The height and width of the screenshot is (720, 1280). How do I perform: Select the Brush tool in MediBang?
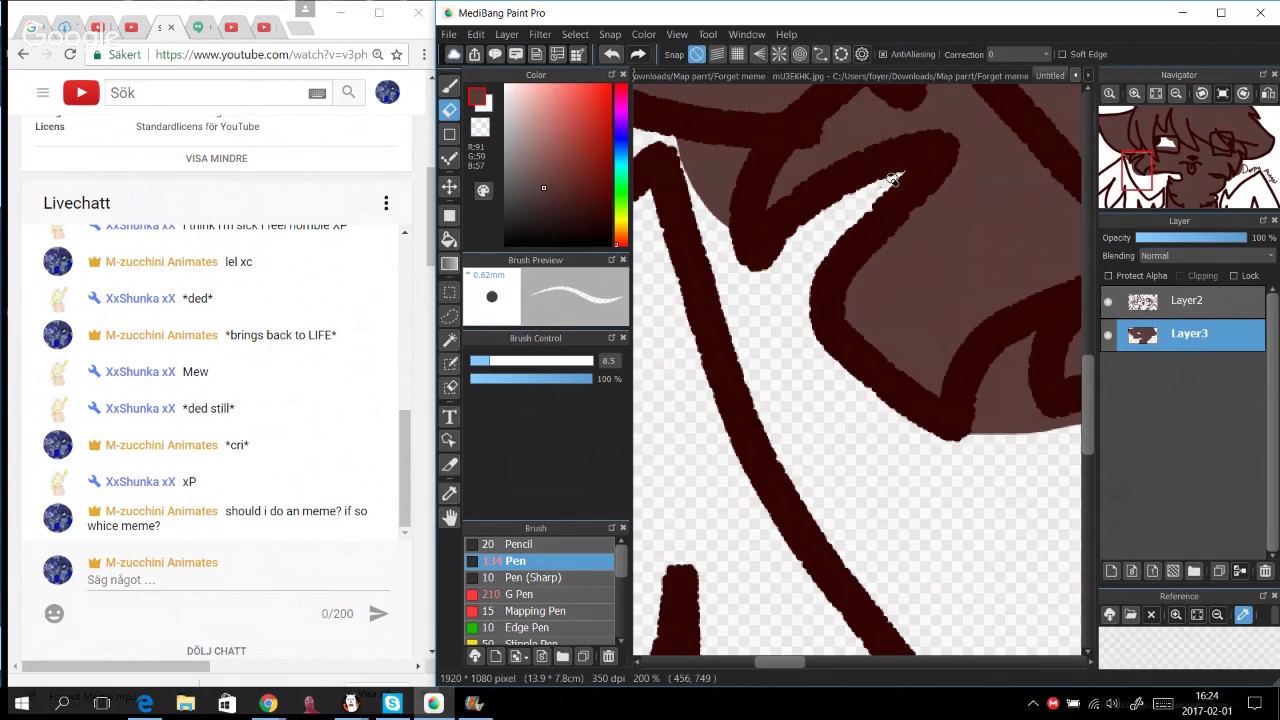click(450, 85)
